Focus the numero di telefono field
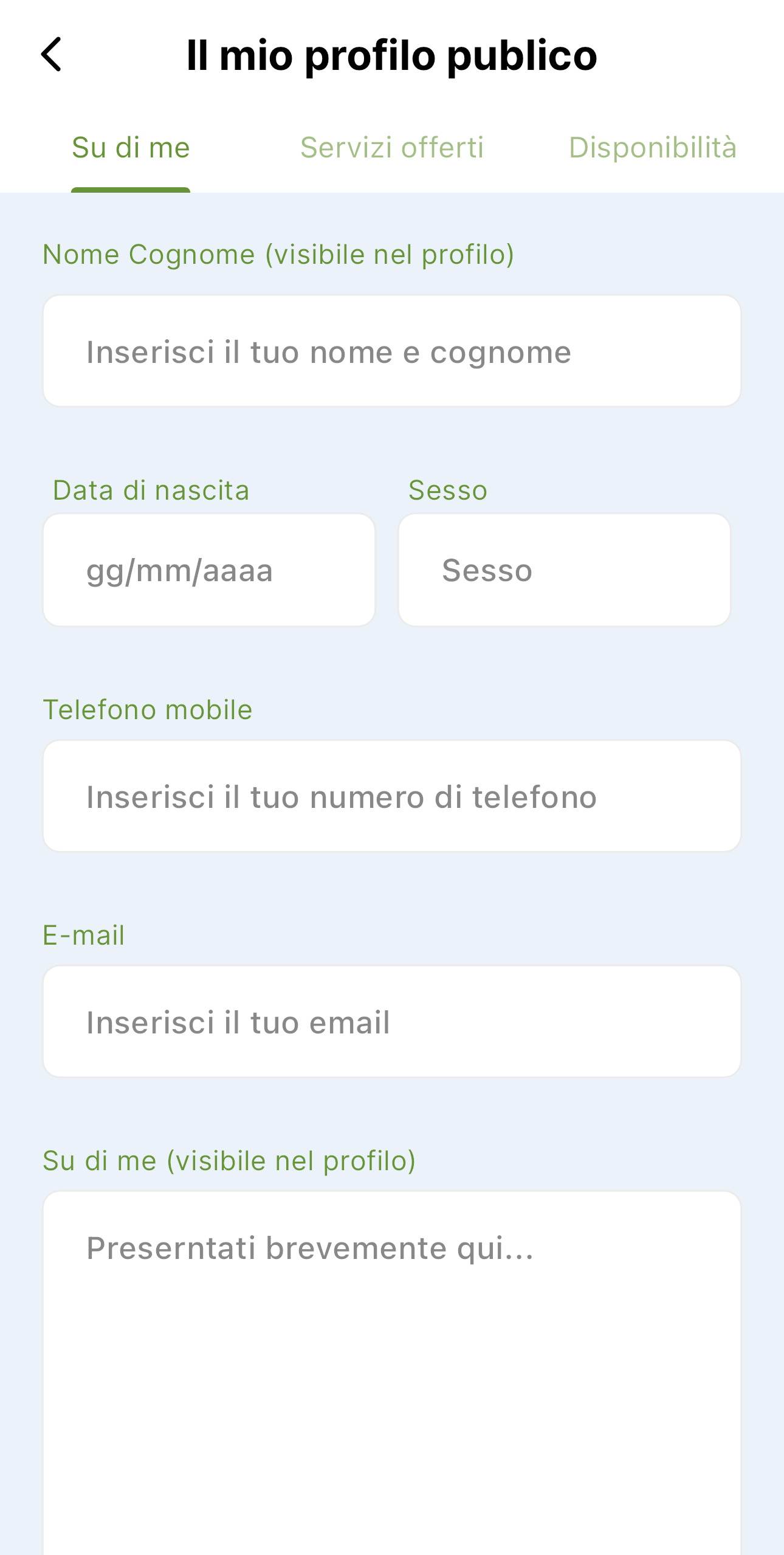This screenshot has width=784, height=1555. [x=392, y=796]
